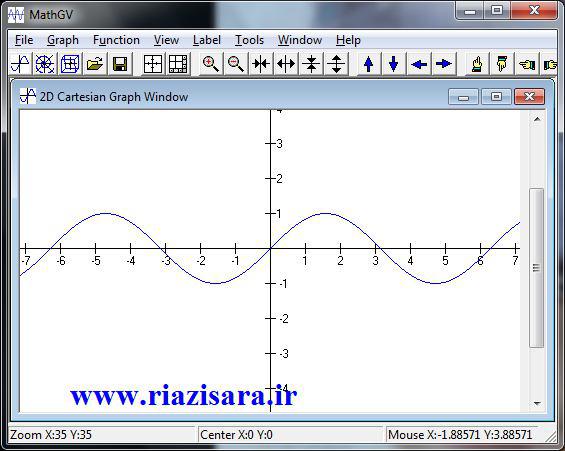Open the File menu
The height and width of the screenshot is (451, 565).
pyautogui.click(x=24, y=40)
